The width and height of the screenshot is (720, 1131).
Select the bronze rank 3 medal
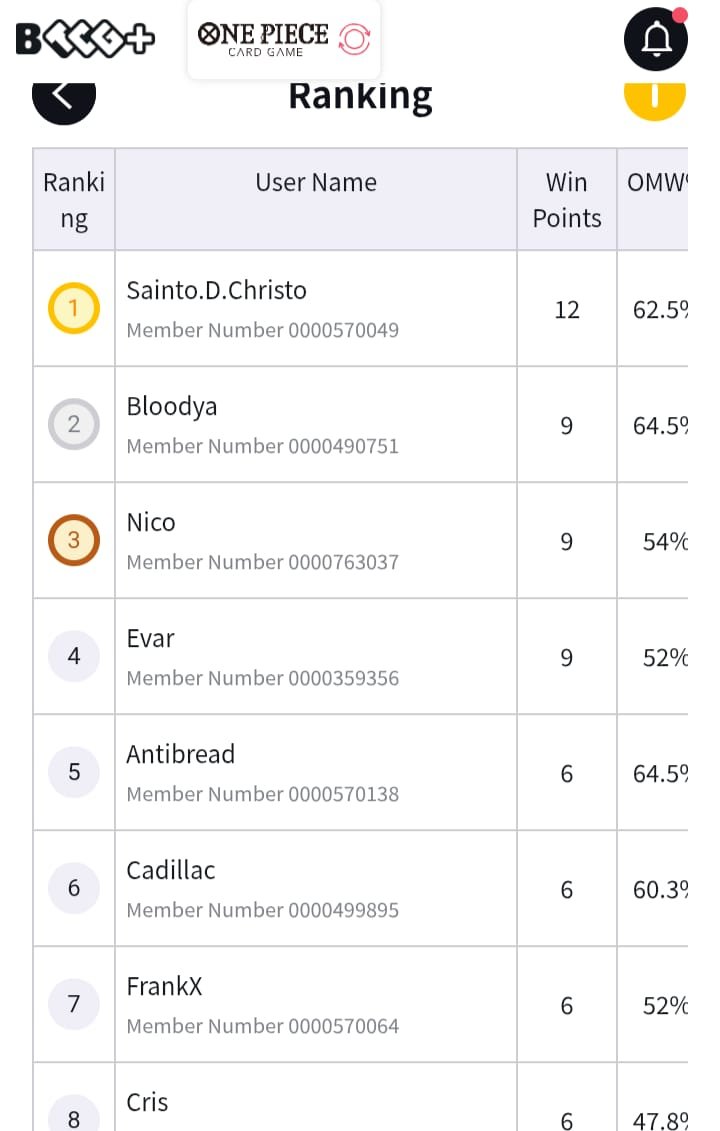74,540
